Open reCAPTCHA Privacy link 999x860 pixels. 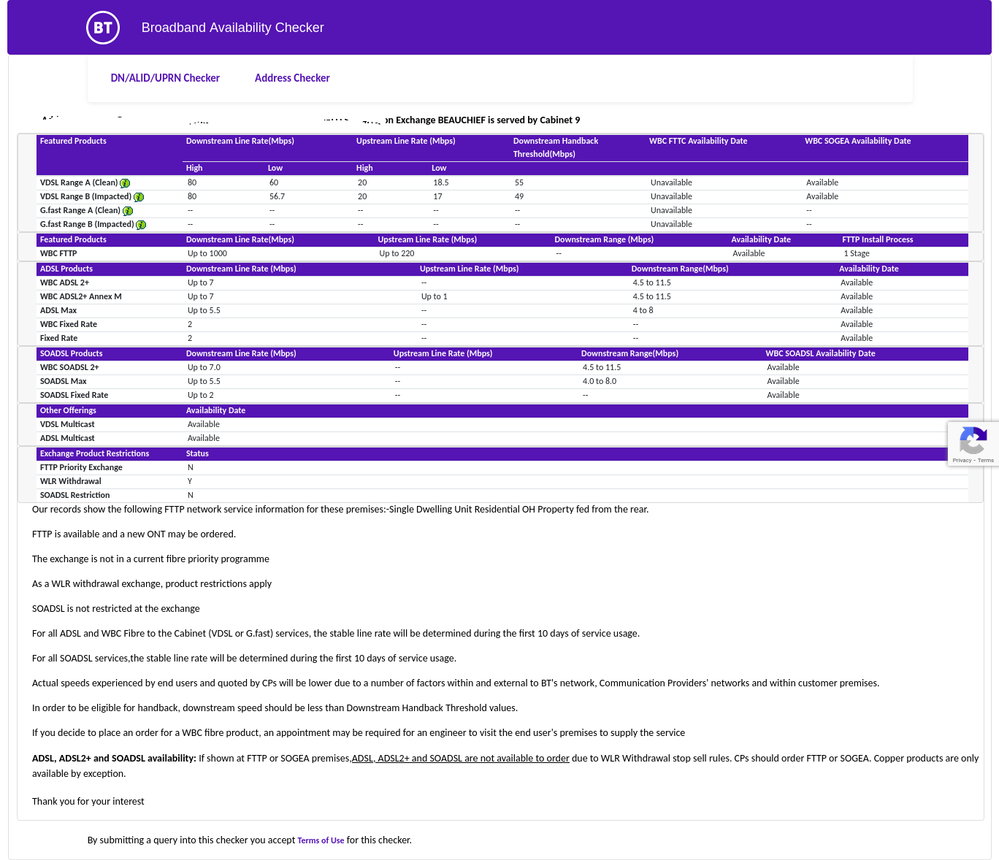tap(962, 460)
